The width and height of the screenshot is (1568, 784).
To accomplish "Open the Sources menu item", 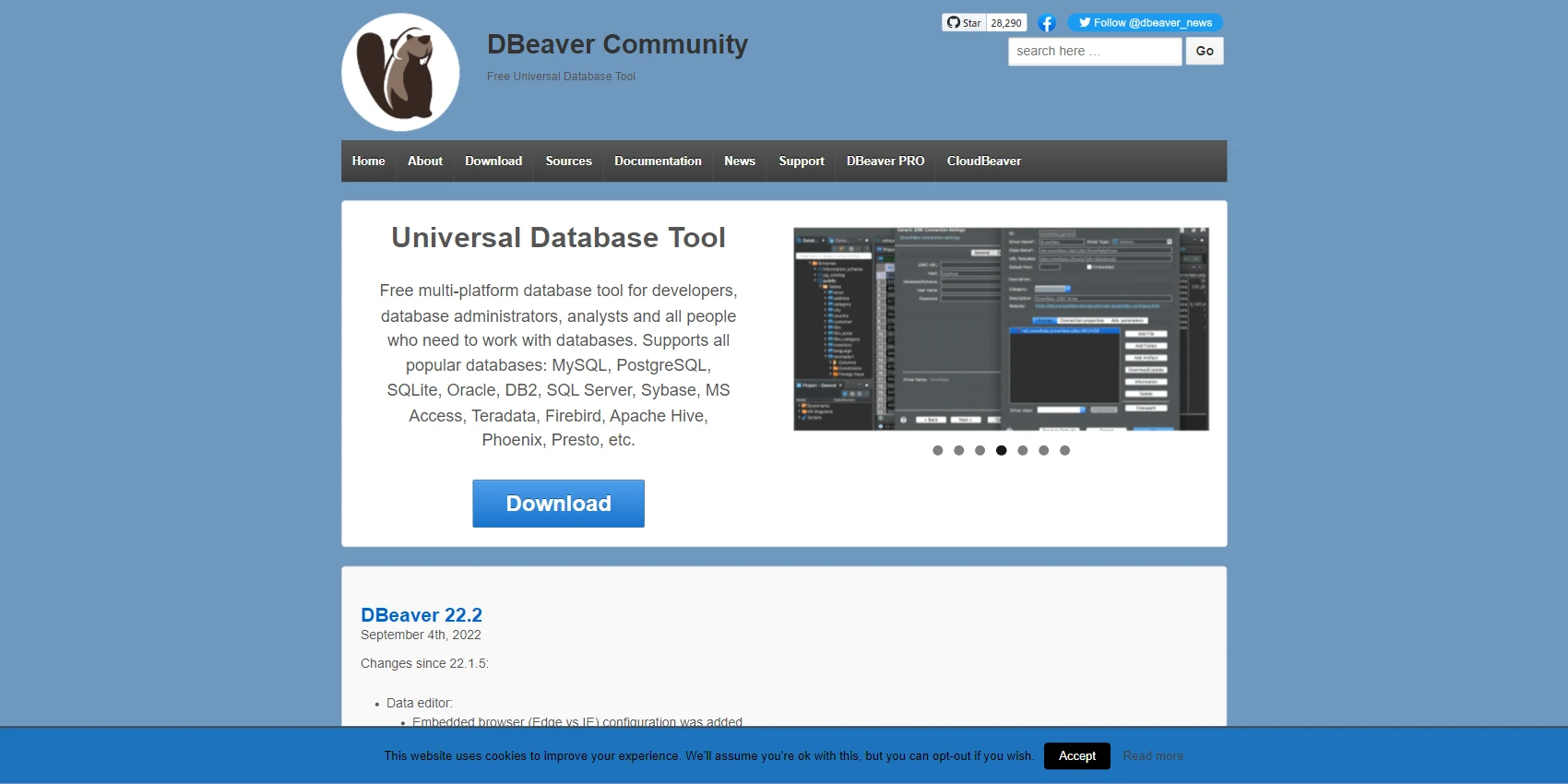I will [568, 161].
